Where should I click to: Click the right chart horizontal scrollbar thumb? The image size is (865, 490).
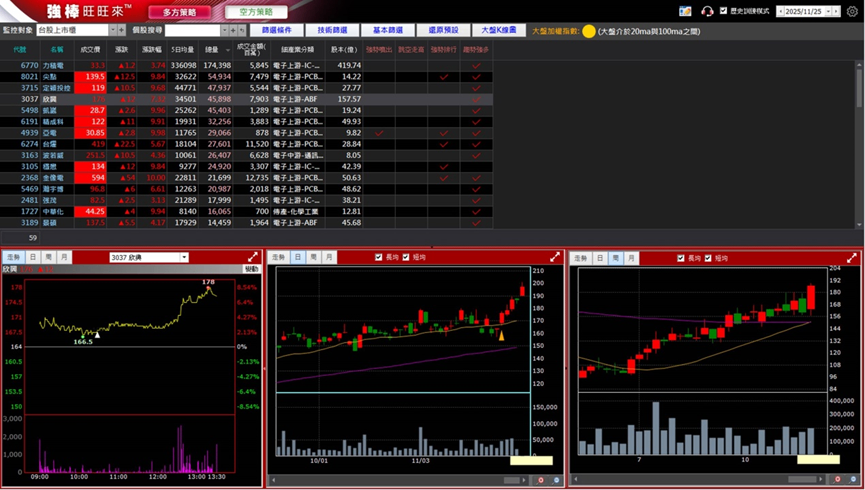(x=802, y=480)
